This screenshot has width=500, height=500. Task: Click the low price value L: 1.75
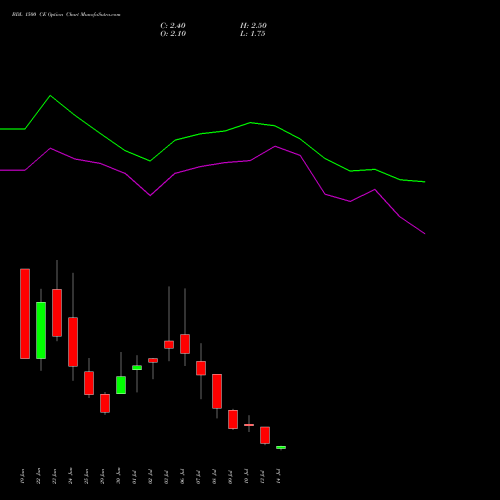click(x=253, y=34)
